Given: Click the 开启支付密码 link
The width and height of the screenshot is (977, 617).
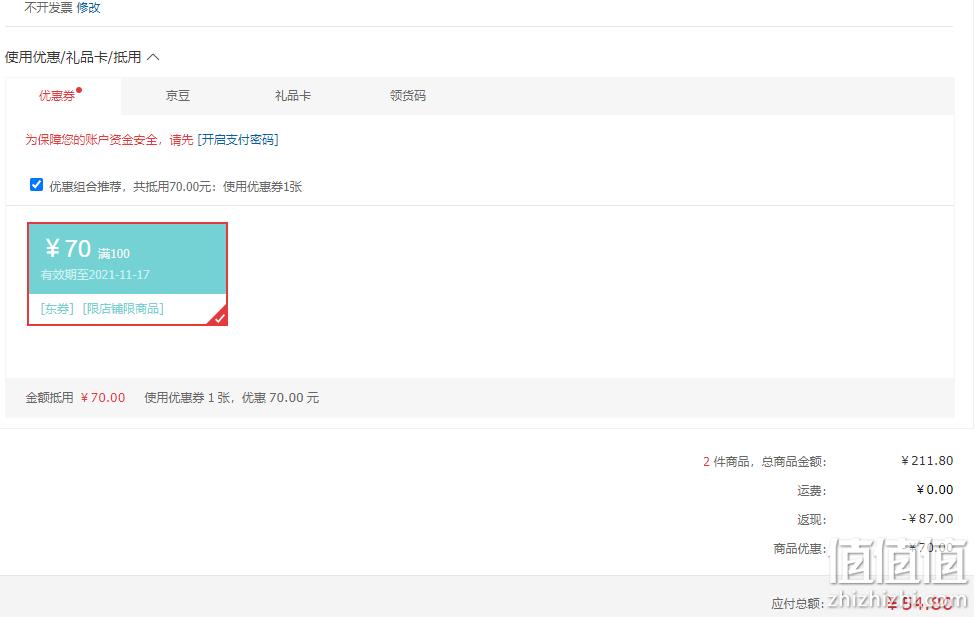Looking at the screenshot, I should point(238,140).
